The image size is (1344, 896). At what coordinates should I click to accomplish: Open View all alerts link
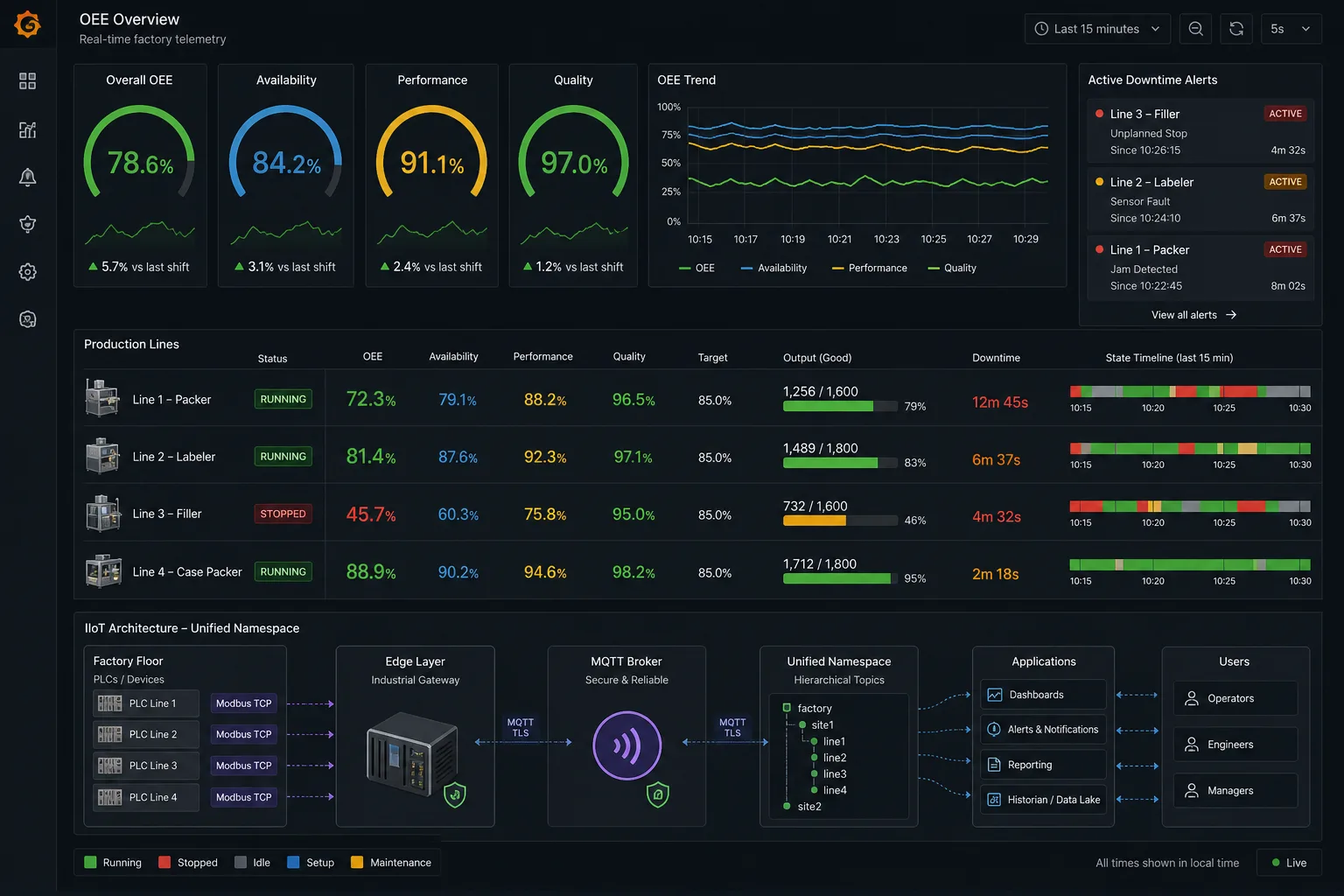click(x=1193, y=315)
